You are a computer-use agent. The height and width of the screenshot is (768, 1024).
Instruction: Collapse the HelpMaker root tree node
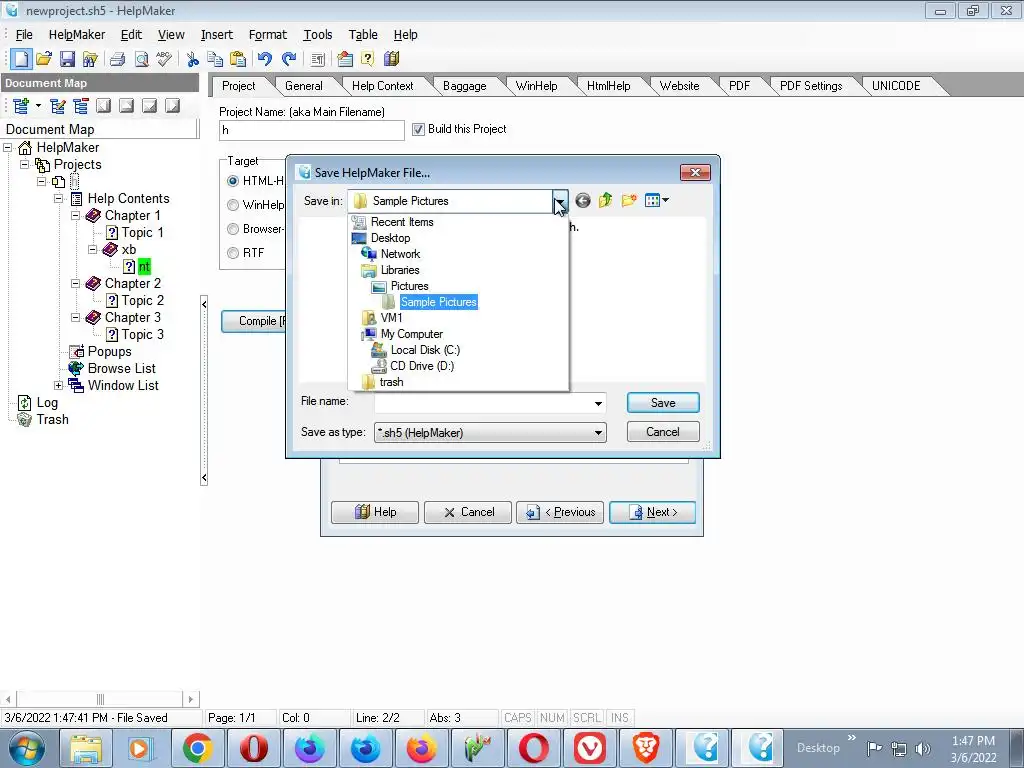click(8, 148)
